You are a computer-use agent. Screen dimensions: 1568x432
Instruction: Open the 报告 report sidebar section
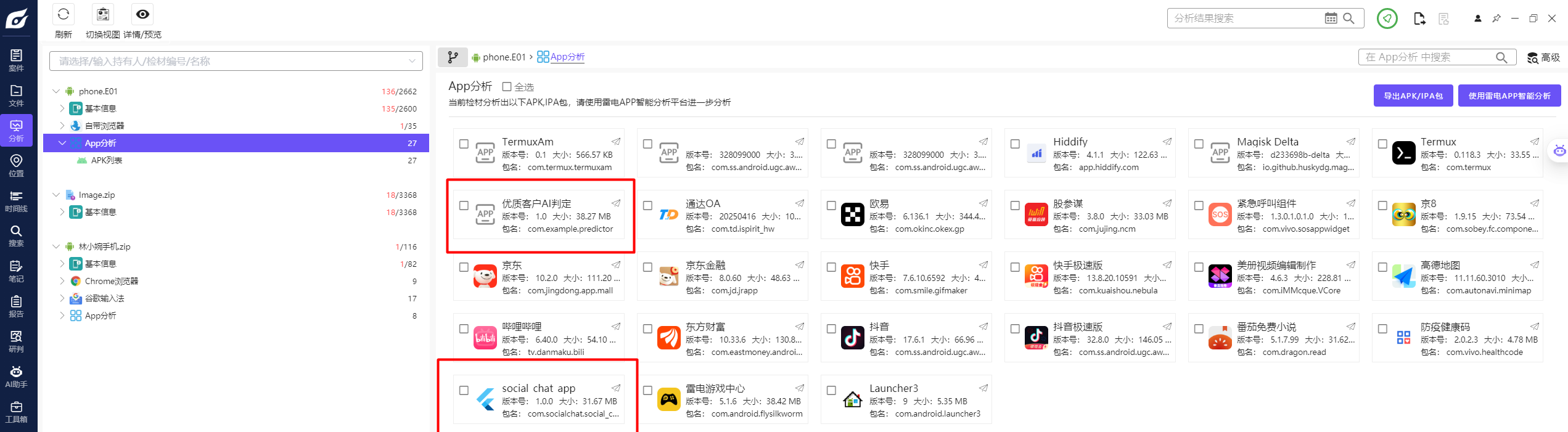tap(17, 306)
